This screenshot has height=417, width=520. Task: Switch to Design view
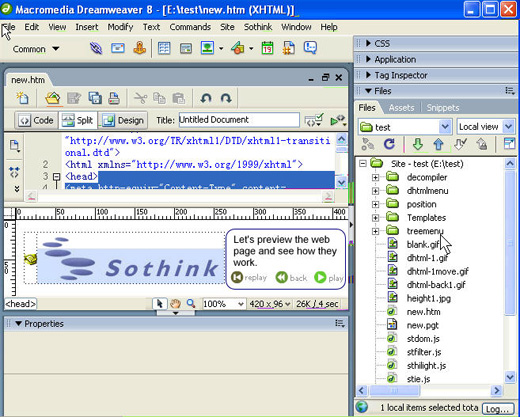[123, 120]
